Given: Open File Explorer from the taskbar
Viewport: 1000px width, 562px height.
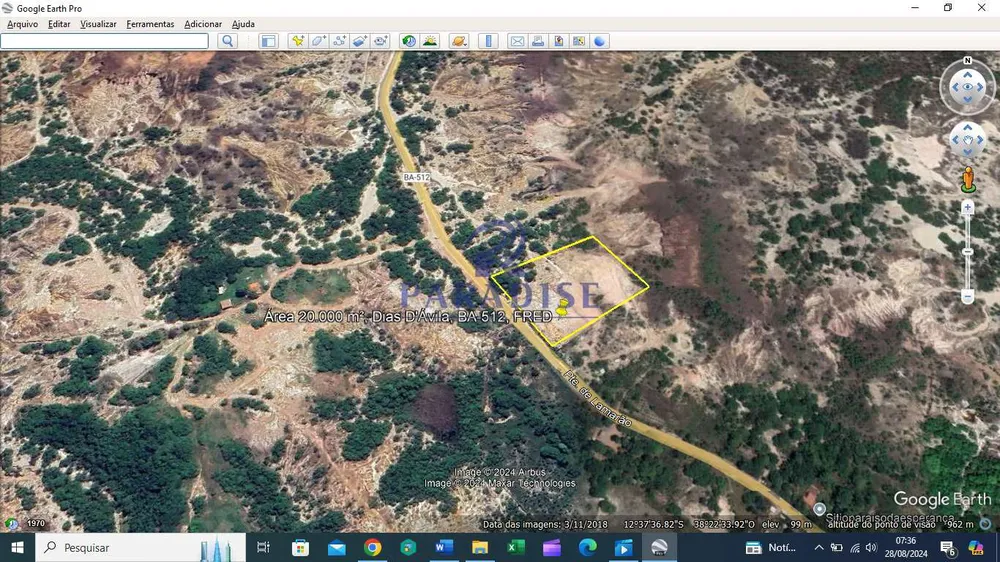Looking at the screenshot, I should coord(480,547).
